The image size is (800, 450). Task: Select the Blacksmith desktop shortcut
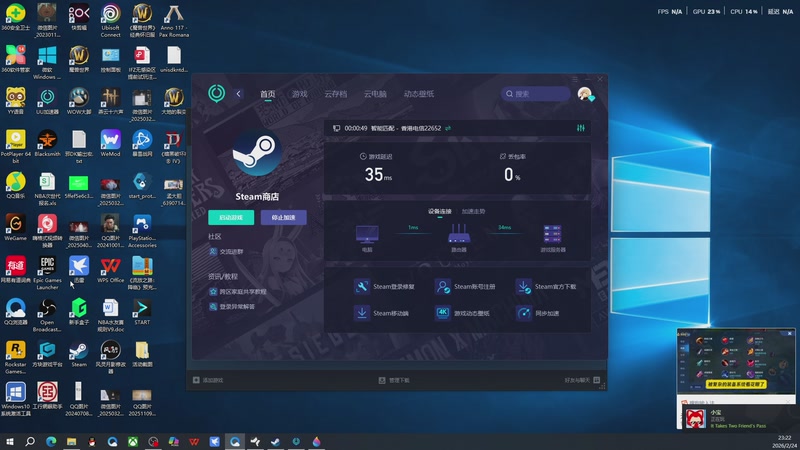pyautogui.click(x=47, y=143)
